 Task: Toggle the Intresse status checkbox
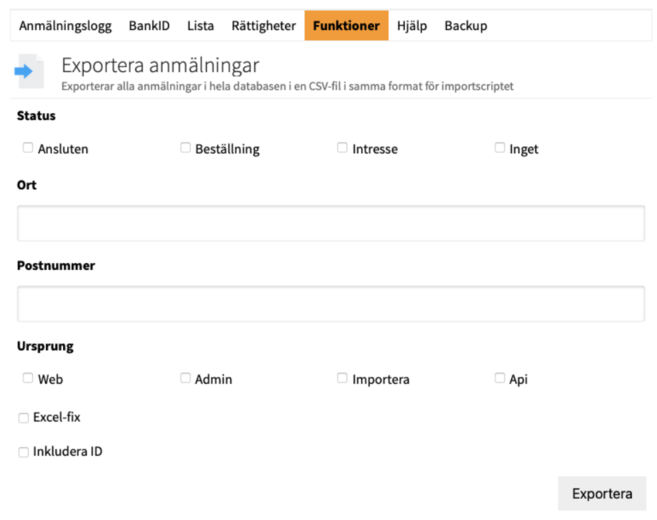point(342,148)
